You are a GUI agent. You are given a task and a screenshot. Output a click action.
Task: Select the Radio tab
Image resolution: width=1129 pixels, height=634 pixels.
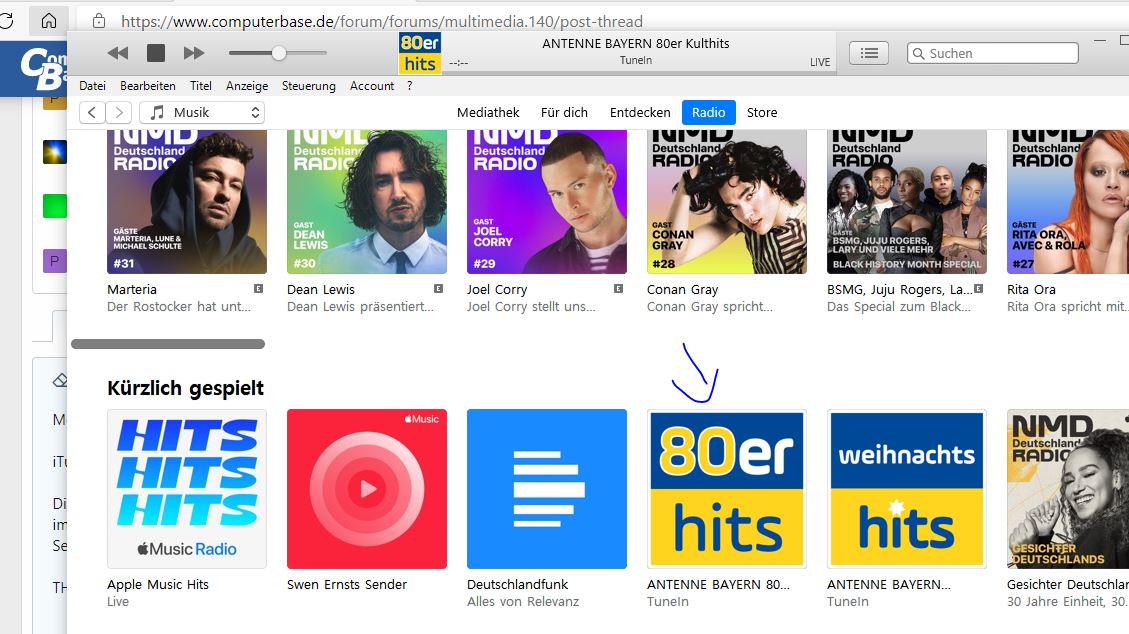[709, 112]
